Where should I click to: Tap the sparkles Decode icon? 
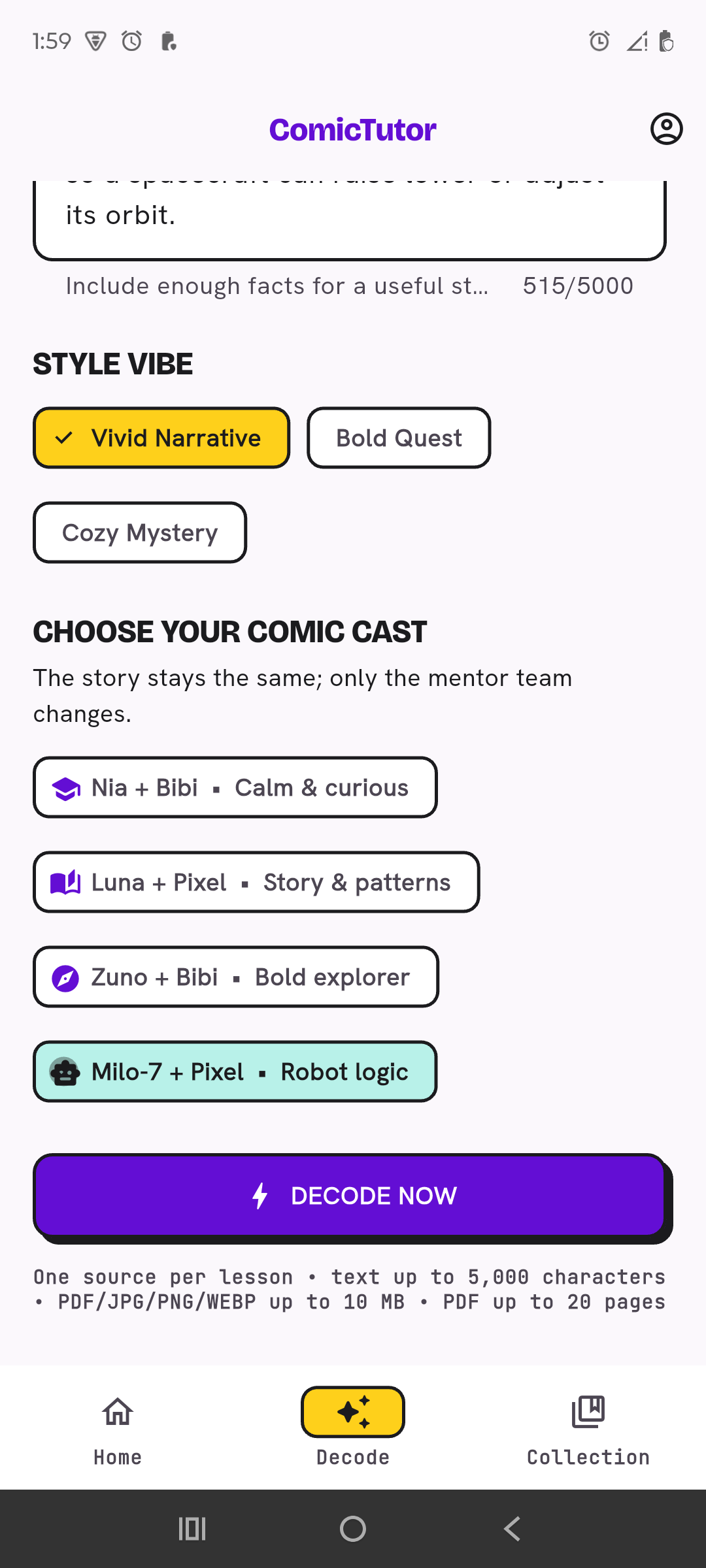[353, 1412]
